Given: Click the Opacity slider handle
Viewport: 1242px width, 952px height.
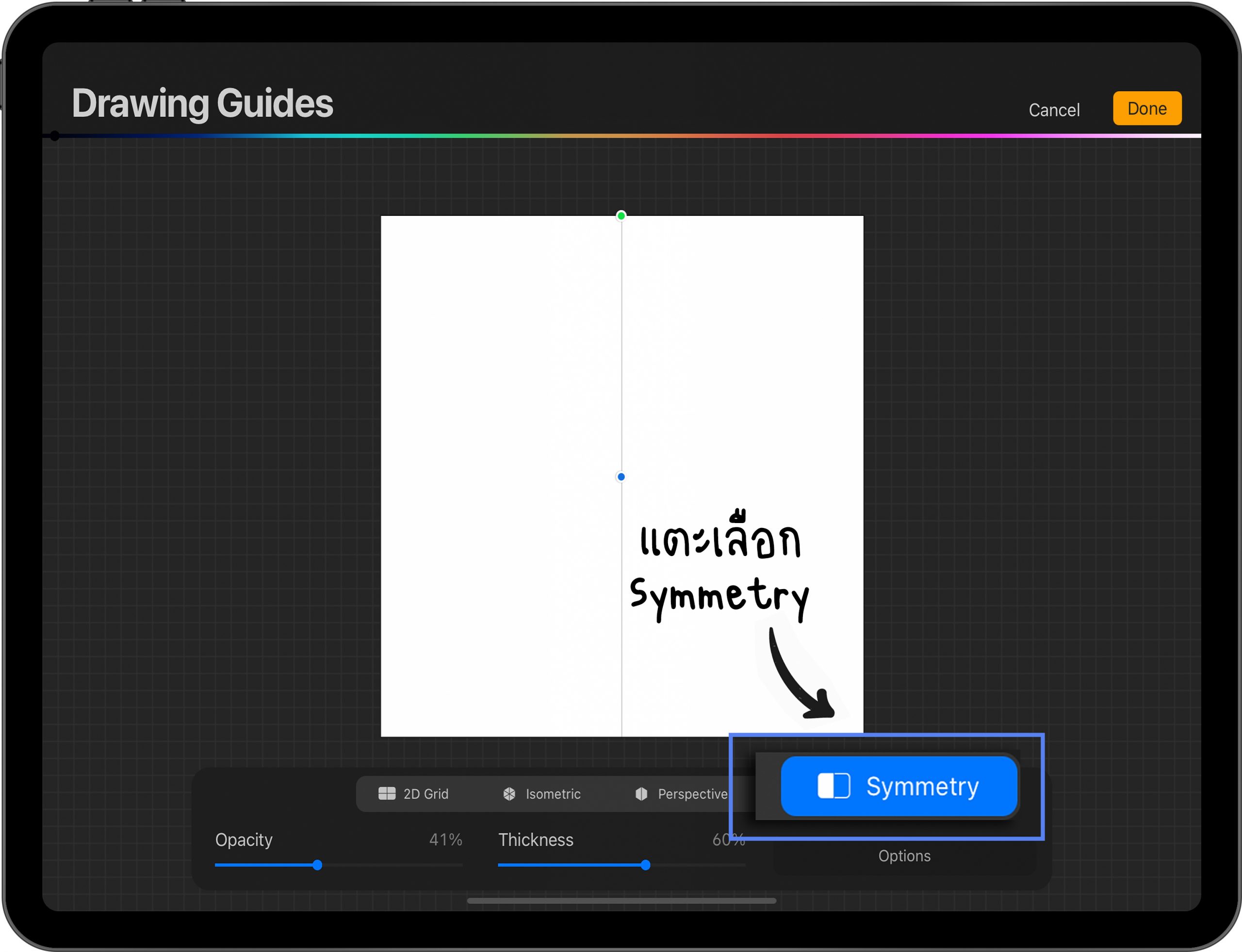Looking at the screenshot, I should tap(317, 865).
